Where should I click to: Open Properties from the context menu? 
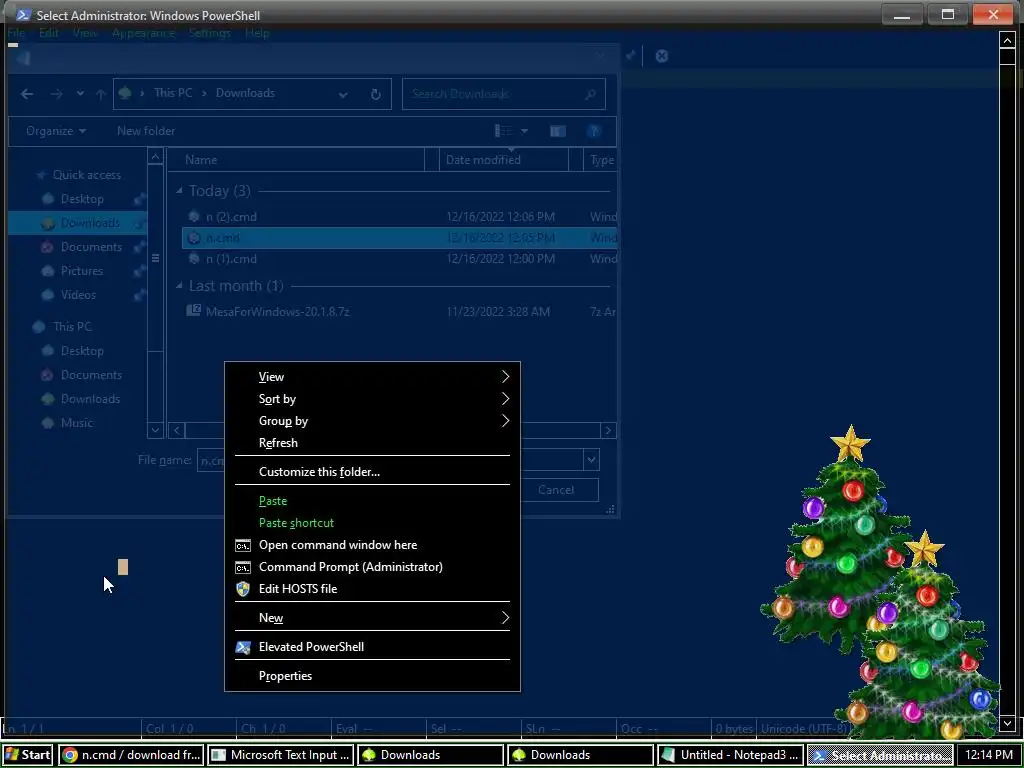(372, 676)
